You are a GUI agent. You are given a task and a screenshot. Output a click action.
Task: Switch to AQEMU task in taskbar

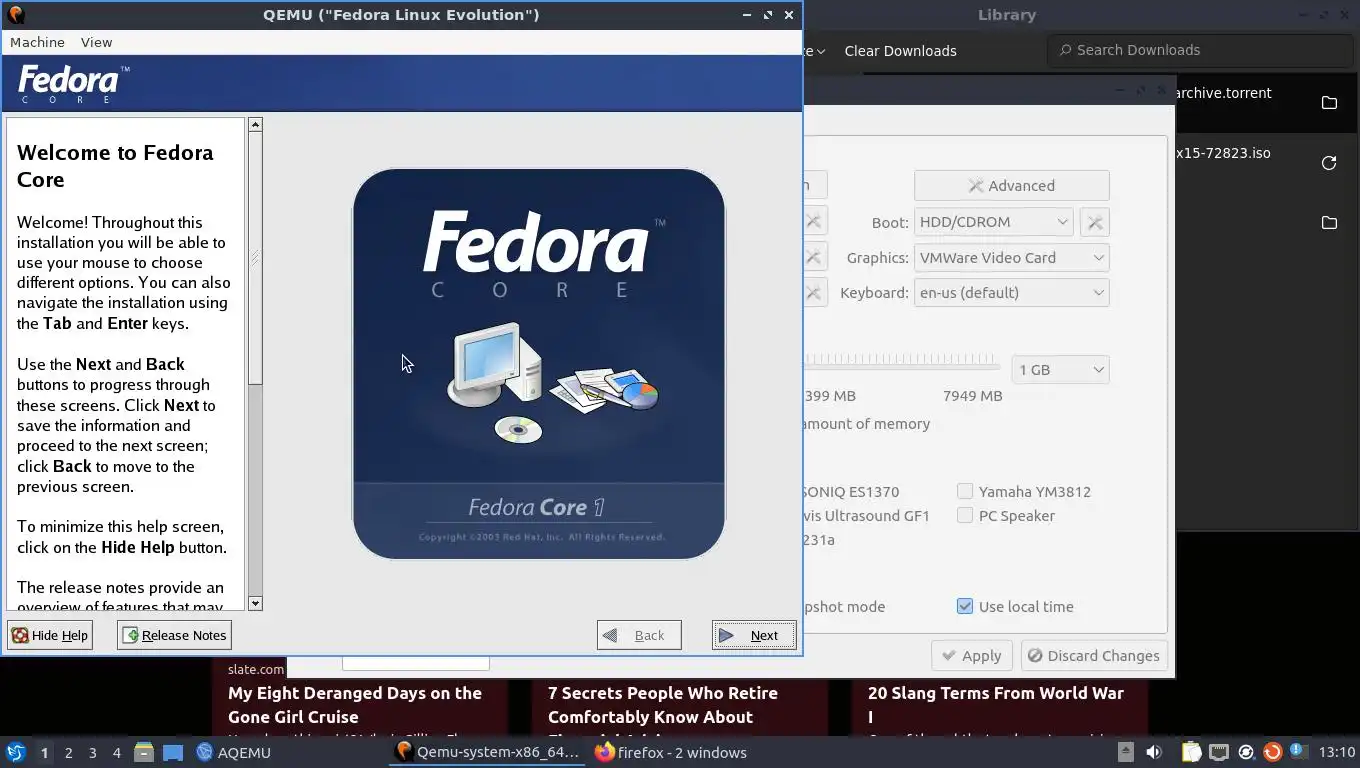(233, 752)
